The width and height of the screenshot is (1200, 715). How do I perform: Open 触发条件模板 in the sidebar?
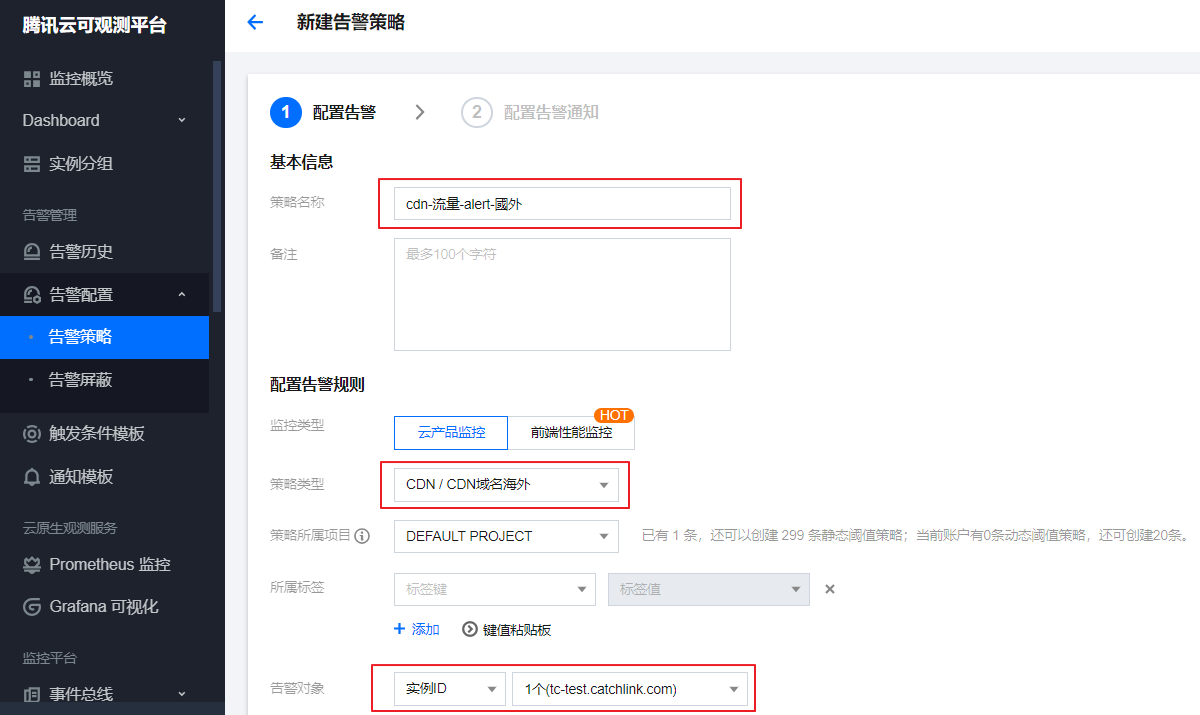pos(96,434)
